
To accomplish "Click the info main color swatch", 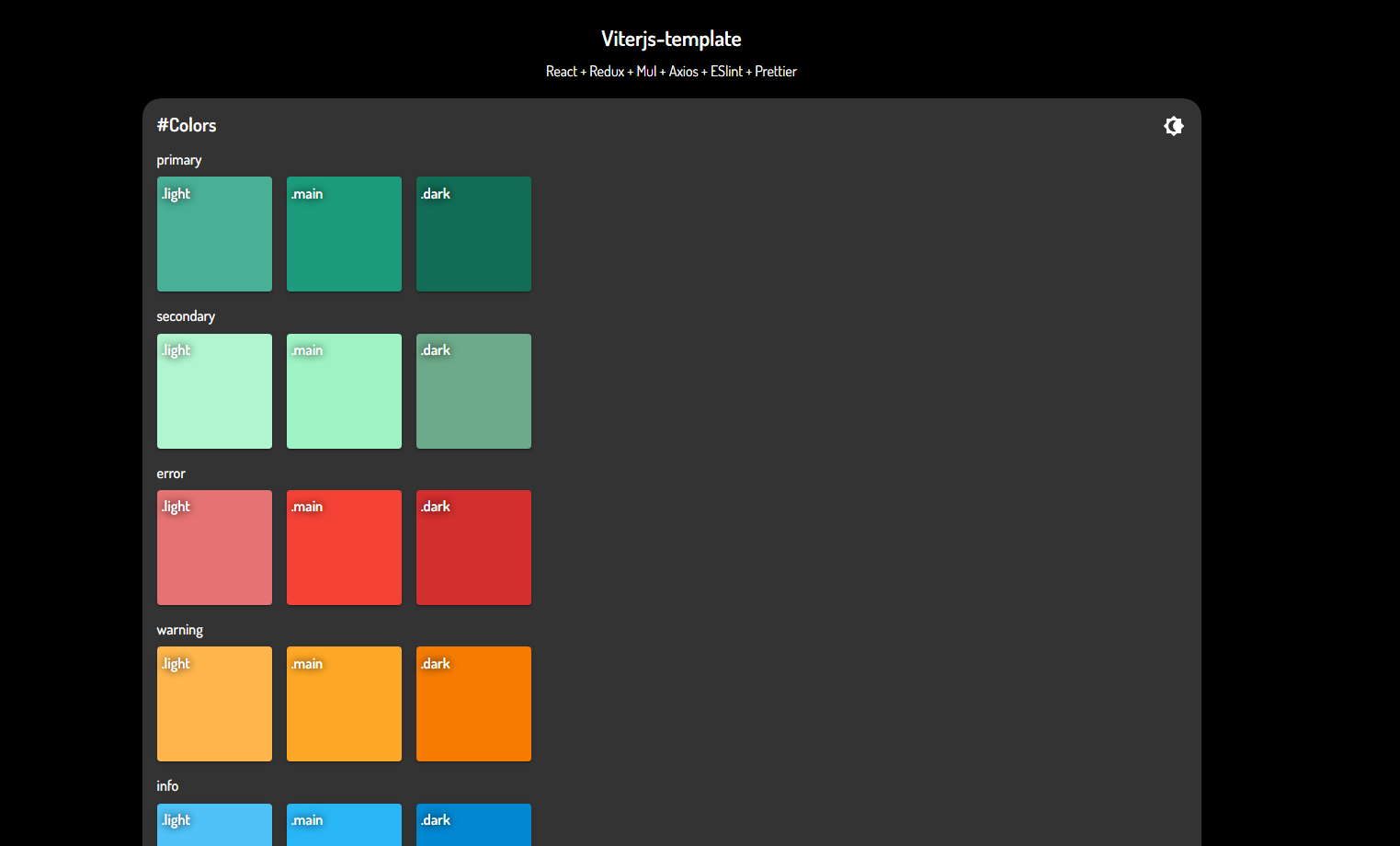I will 344,825.
